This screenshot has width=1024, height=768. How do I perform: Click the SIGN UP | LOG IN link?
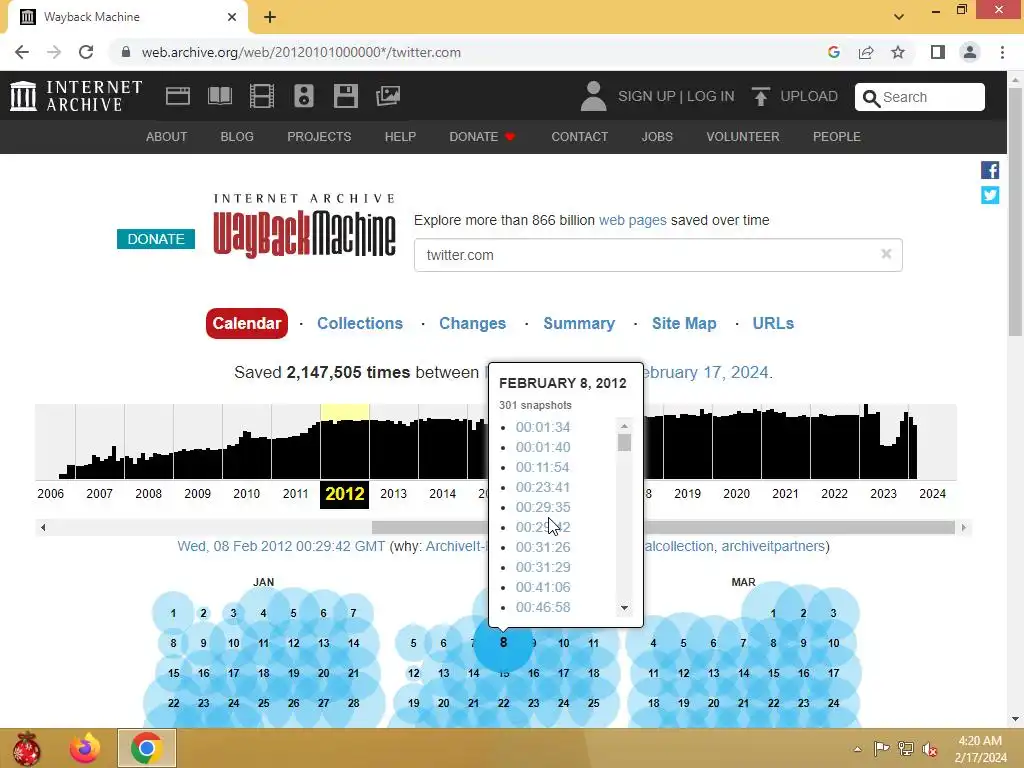tap(676, 96)
